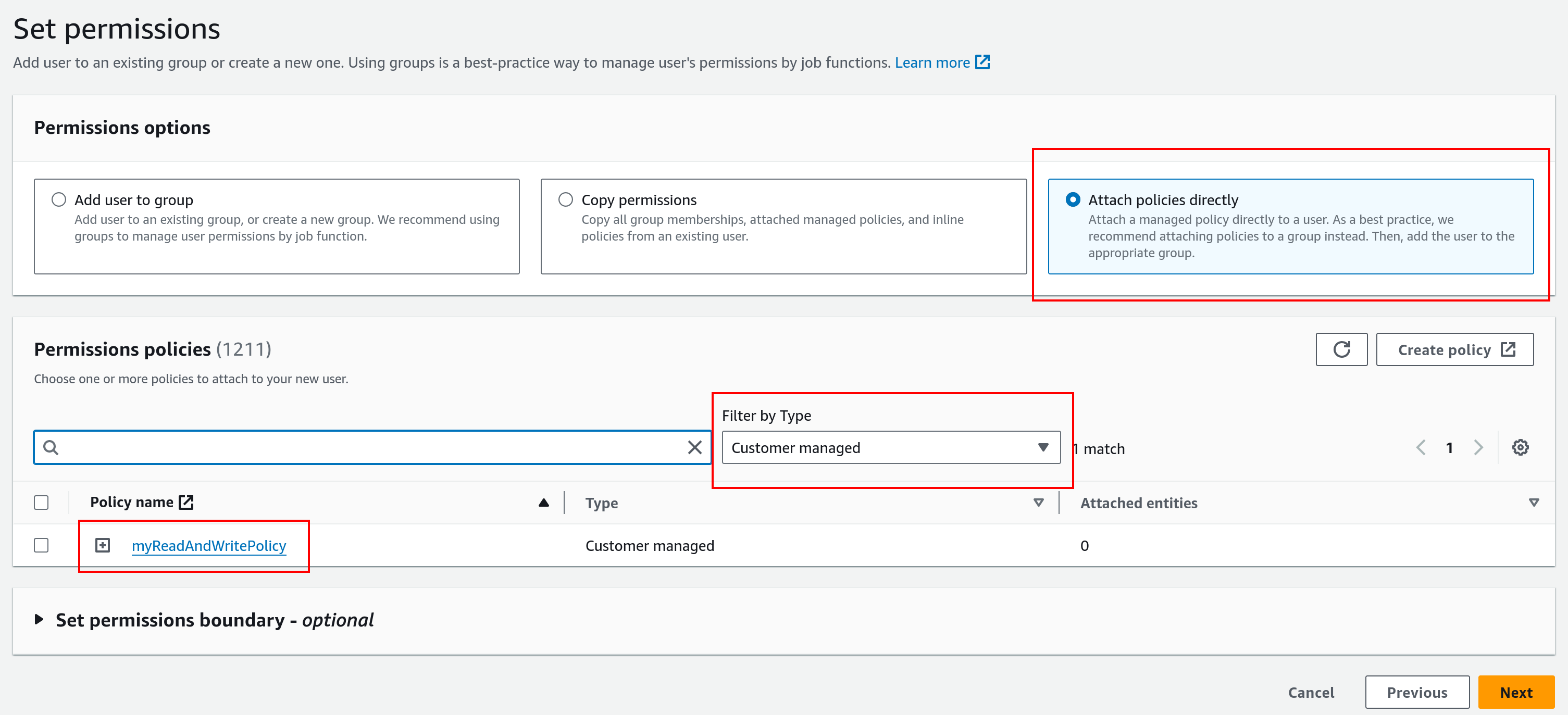Viewport: 1568px width, 715px height.
Task: Click the Customer managed cell in policy row
Action: (x=650, y=546)
